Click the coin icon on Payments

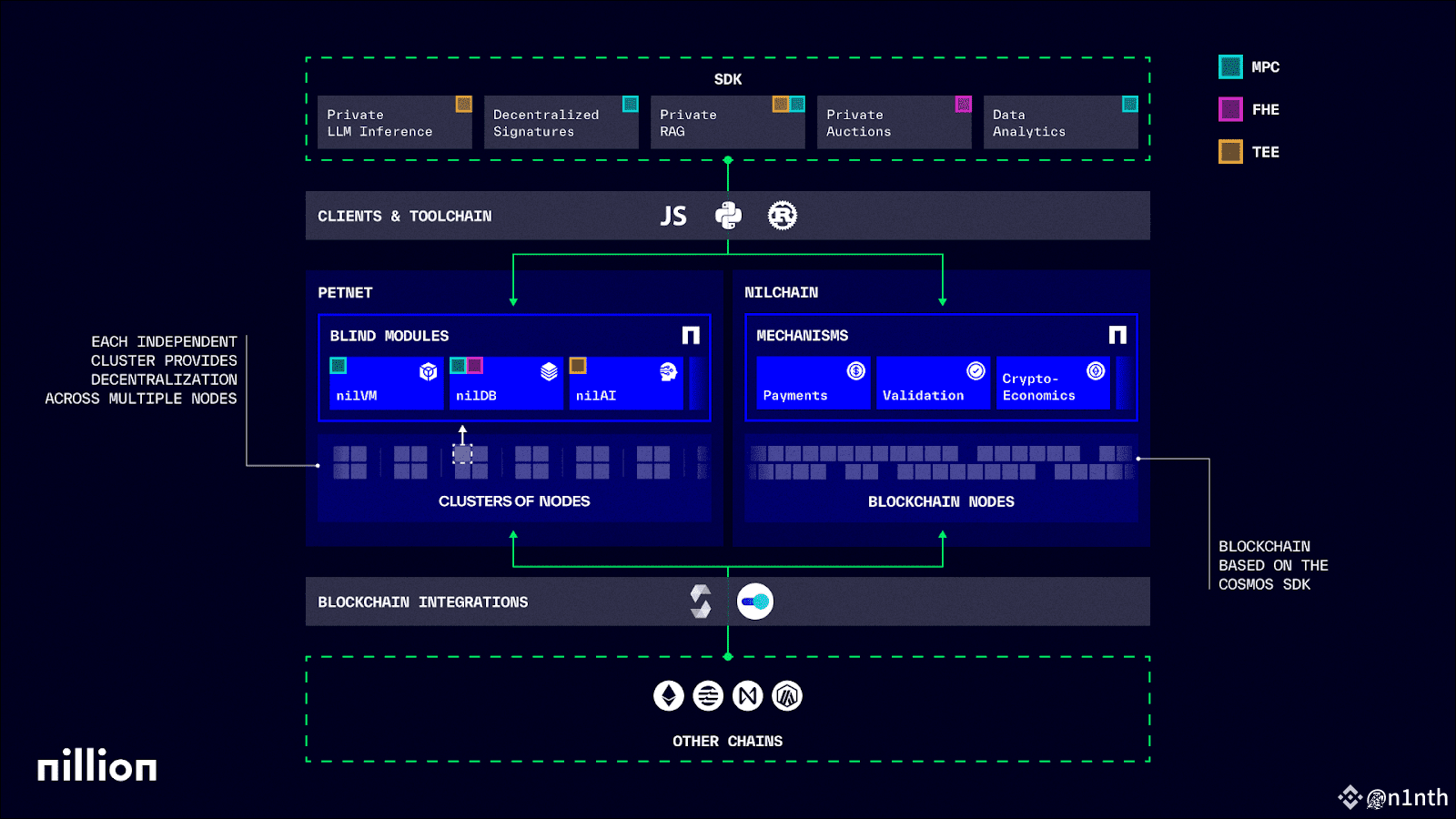[x=856, y=370]
